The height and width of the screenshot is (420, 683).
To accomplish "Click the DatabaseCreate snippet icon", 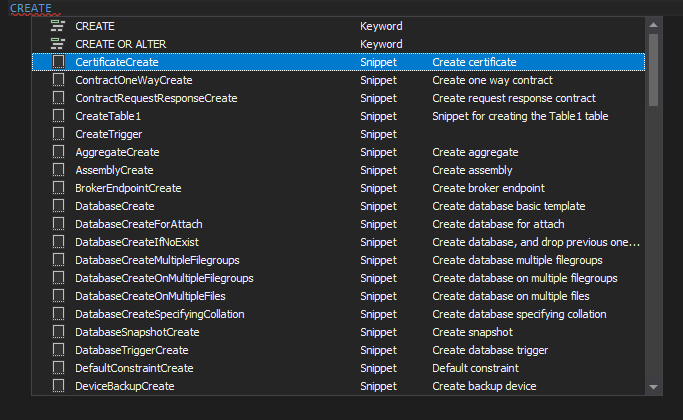I will (58, 206).
